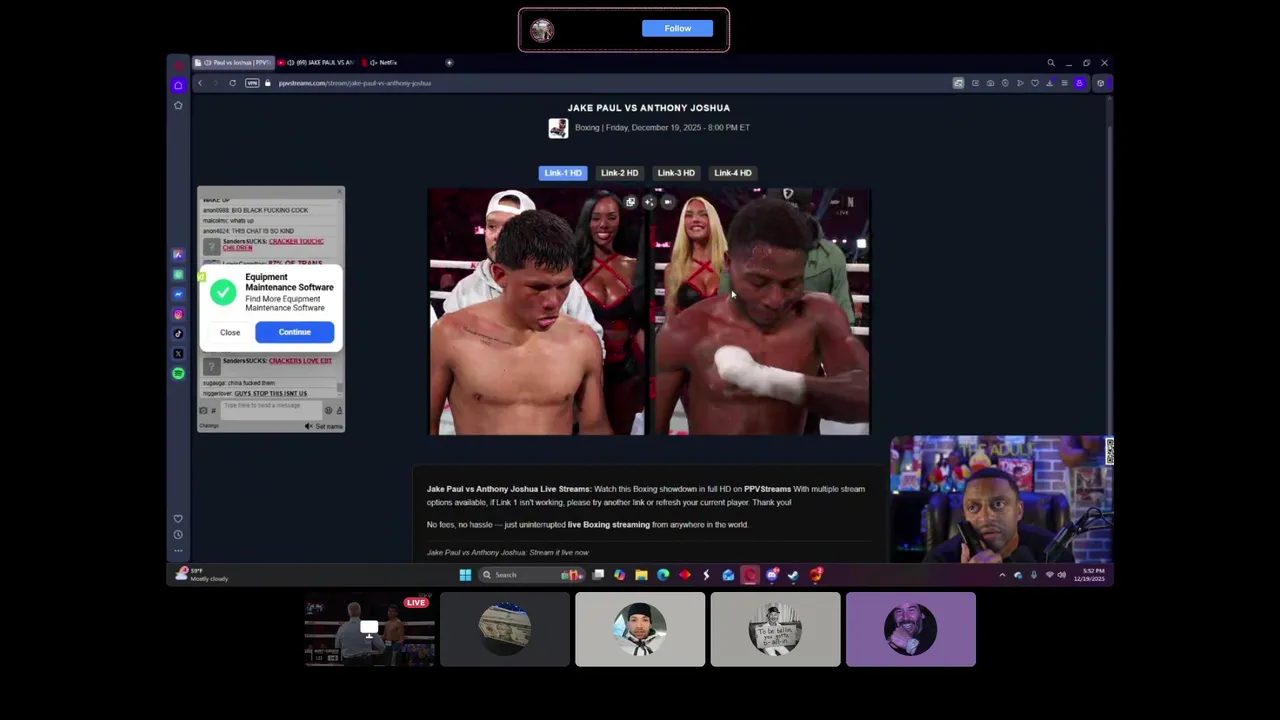
Task: Select the participant tile holding a sign
Action: point(775,629)
